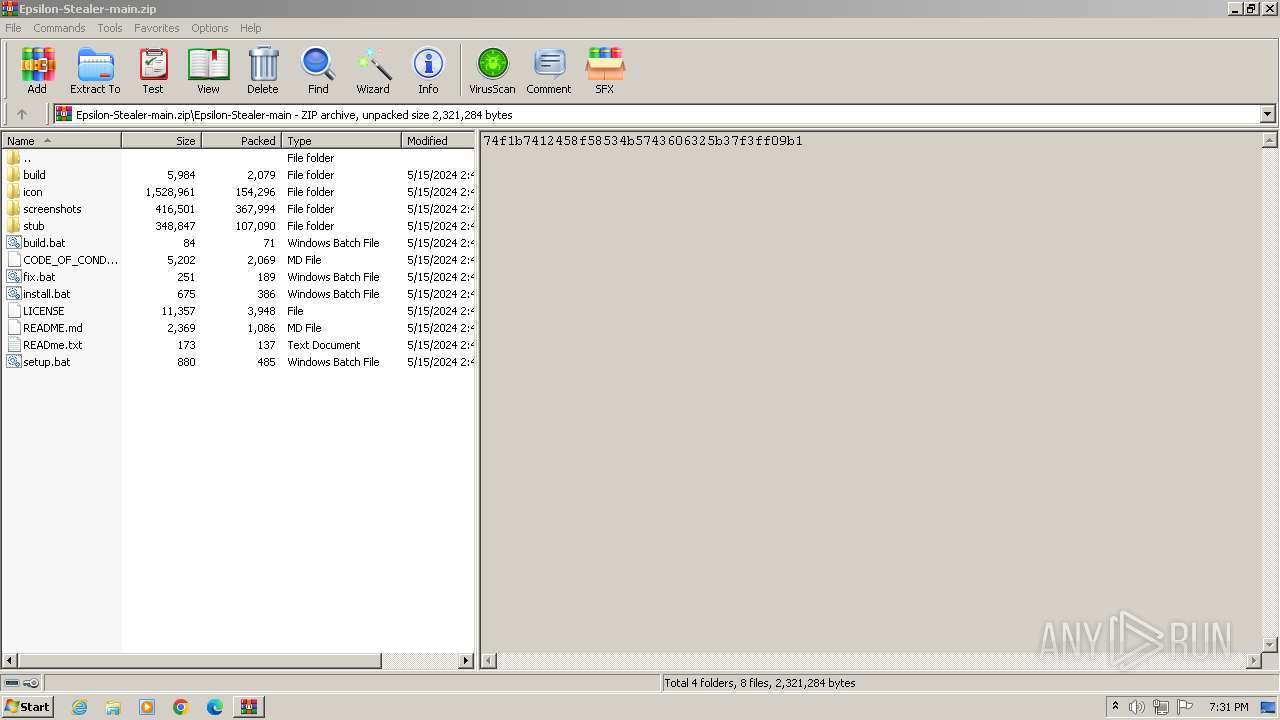
Task: Click the comment pane scroll left arrow
Action: tap(489, 661)
